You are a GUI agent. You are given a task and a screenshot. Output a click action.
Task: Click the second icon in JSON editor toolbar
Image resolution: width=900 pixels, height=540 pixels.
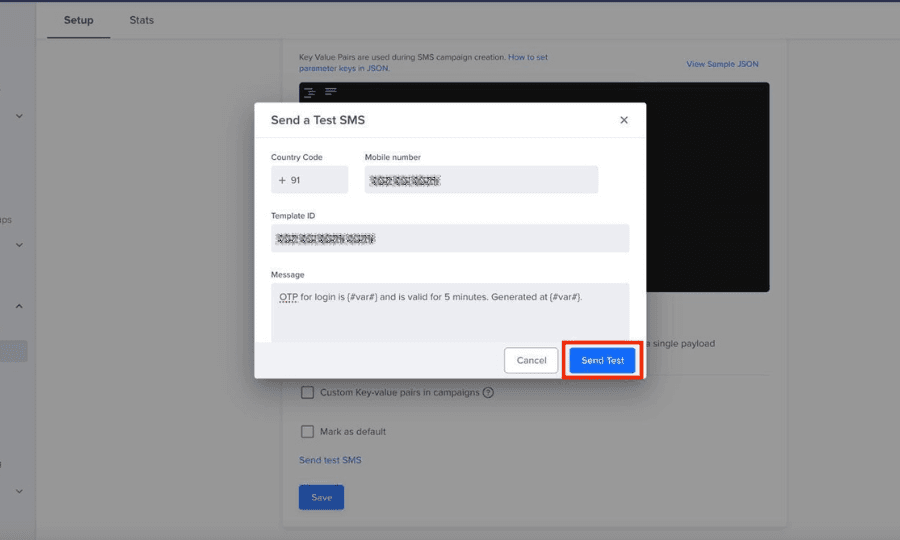pos(330,92)
